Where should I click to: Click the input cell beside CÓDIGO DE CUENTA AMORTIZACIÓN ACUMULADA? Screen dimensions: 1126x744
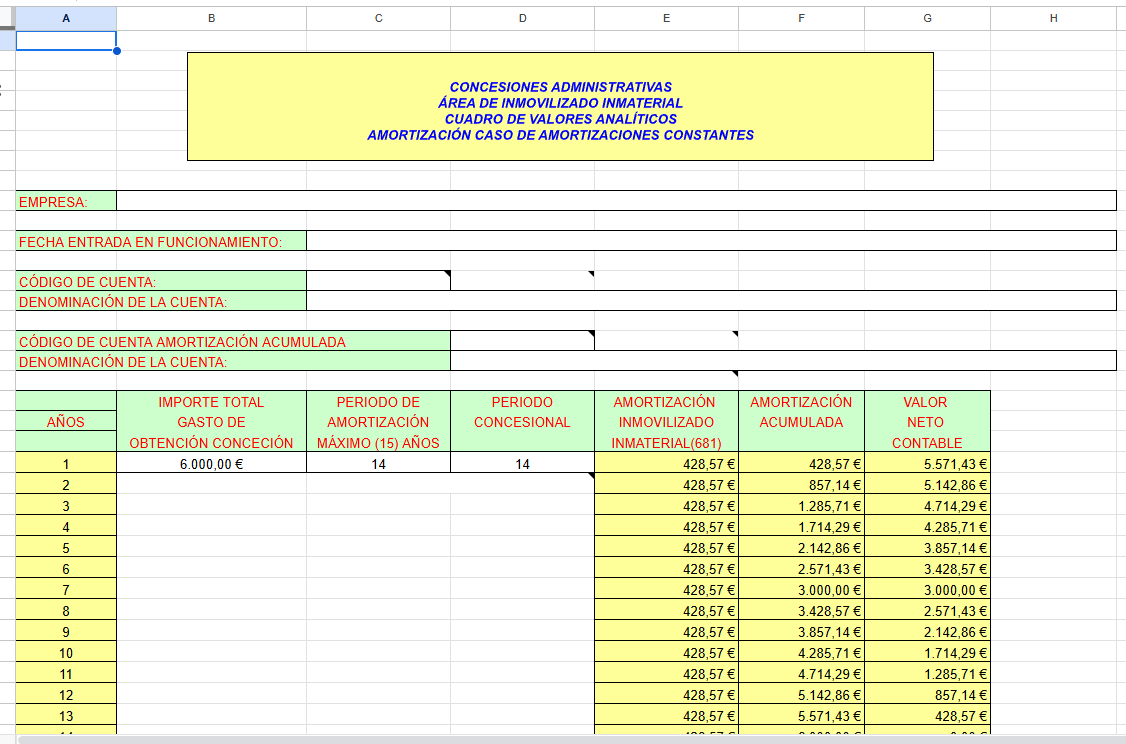click(x=522, y=341)
